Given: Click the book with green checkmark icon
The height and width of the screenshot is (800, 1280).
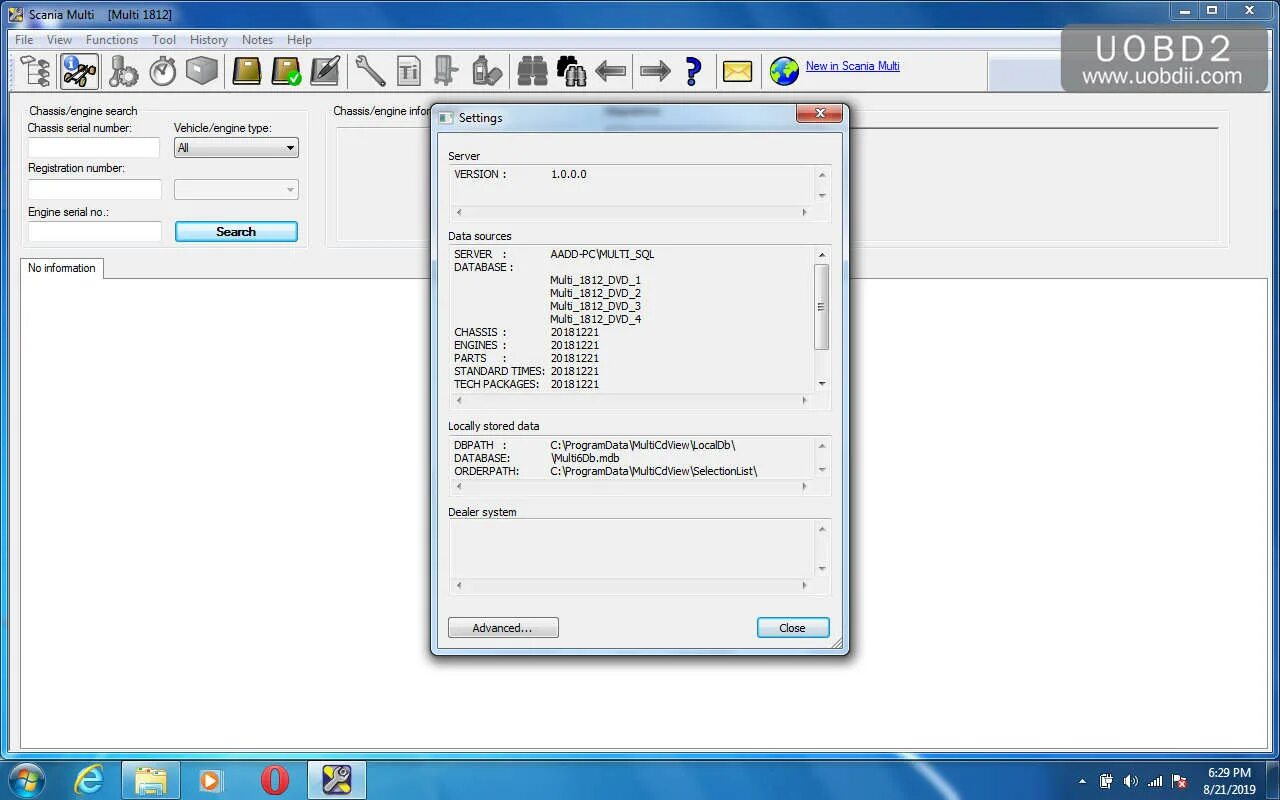Looking at the screenshot, I should [x=287, y=71].
